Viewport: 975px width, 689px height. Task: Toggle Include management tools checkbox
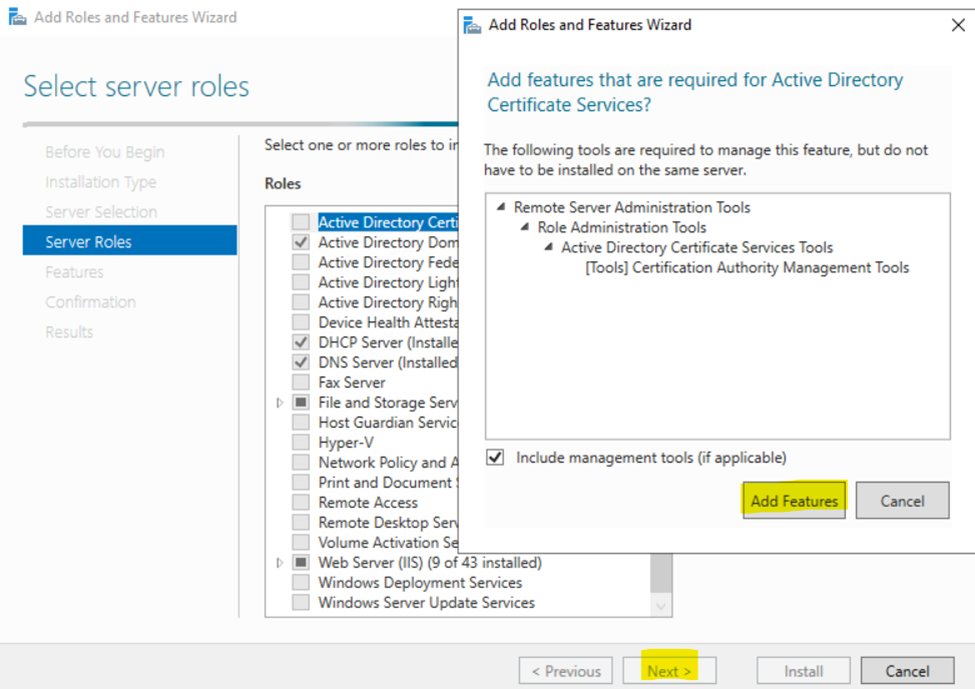coord(495,458)
